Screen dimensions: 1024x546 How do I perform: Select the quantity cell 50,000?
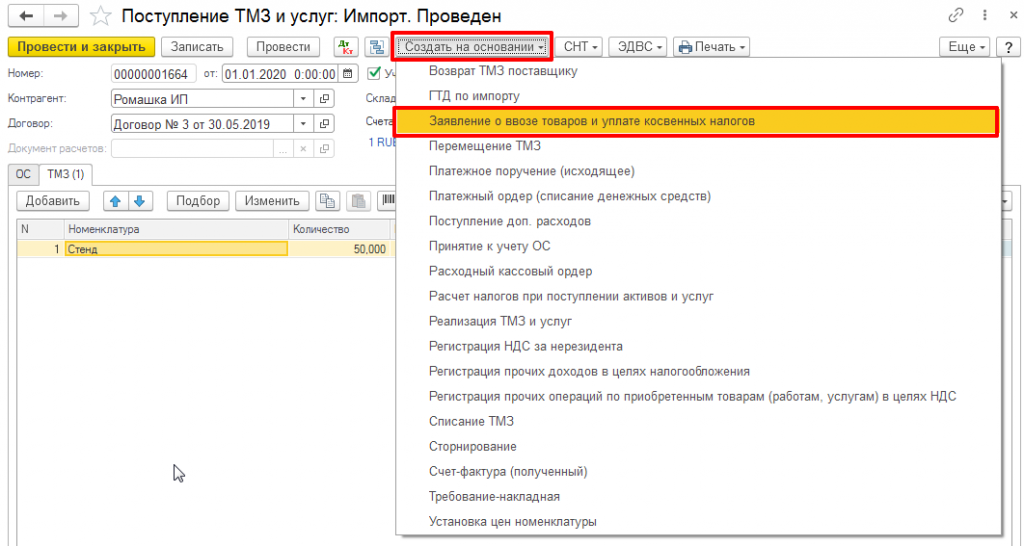pos(339,249)
